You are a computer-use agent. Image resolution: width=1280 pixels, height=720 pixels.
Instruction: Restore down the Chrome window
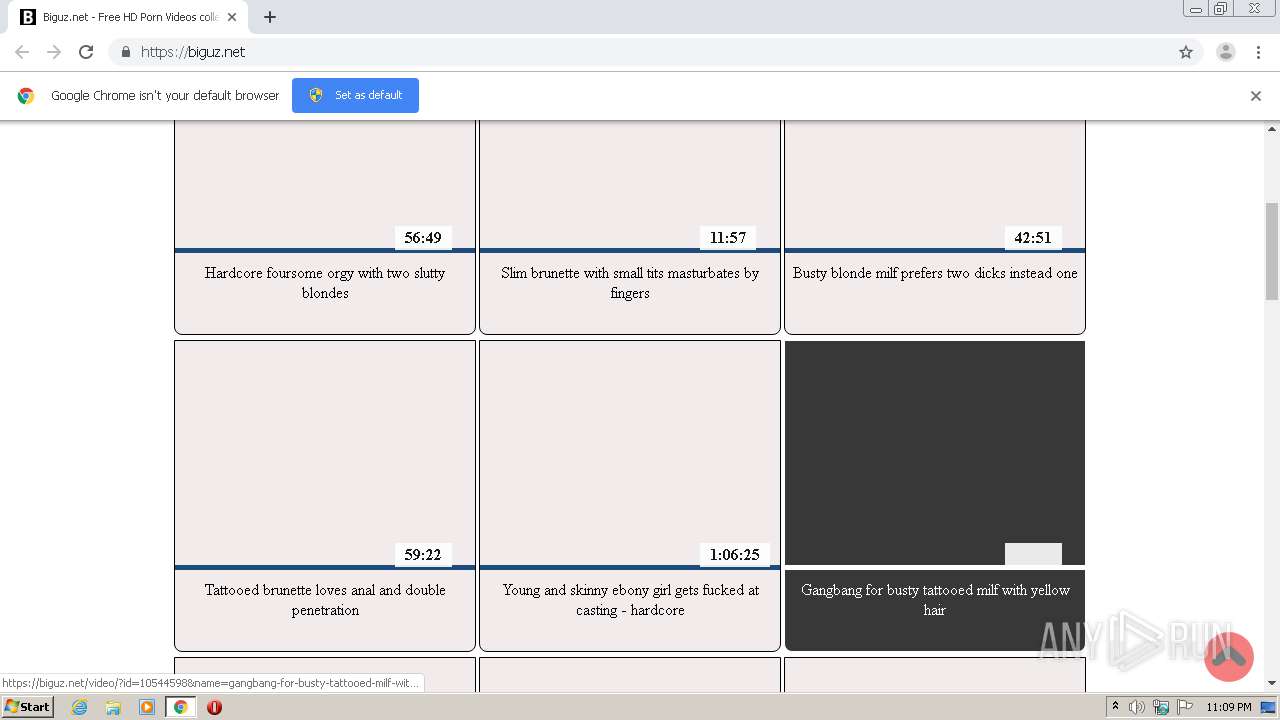1221,9
